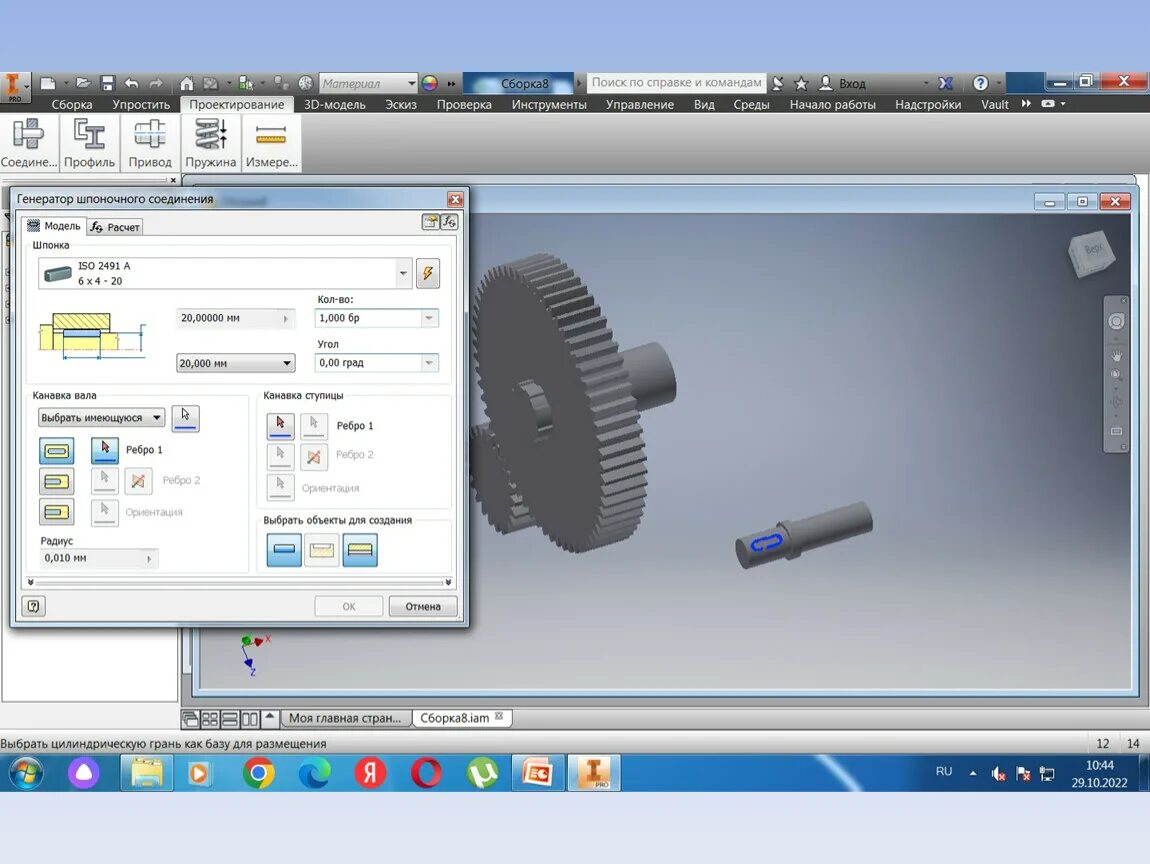This screenshot has height=864, width=1150.
Task: Toggle hub groove Ребро 1 selection button
Action: click(x=280, y=425)
